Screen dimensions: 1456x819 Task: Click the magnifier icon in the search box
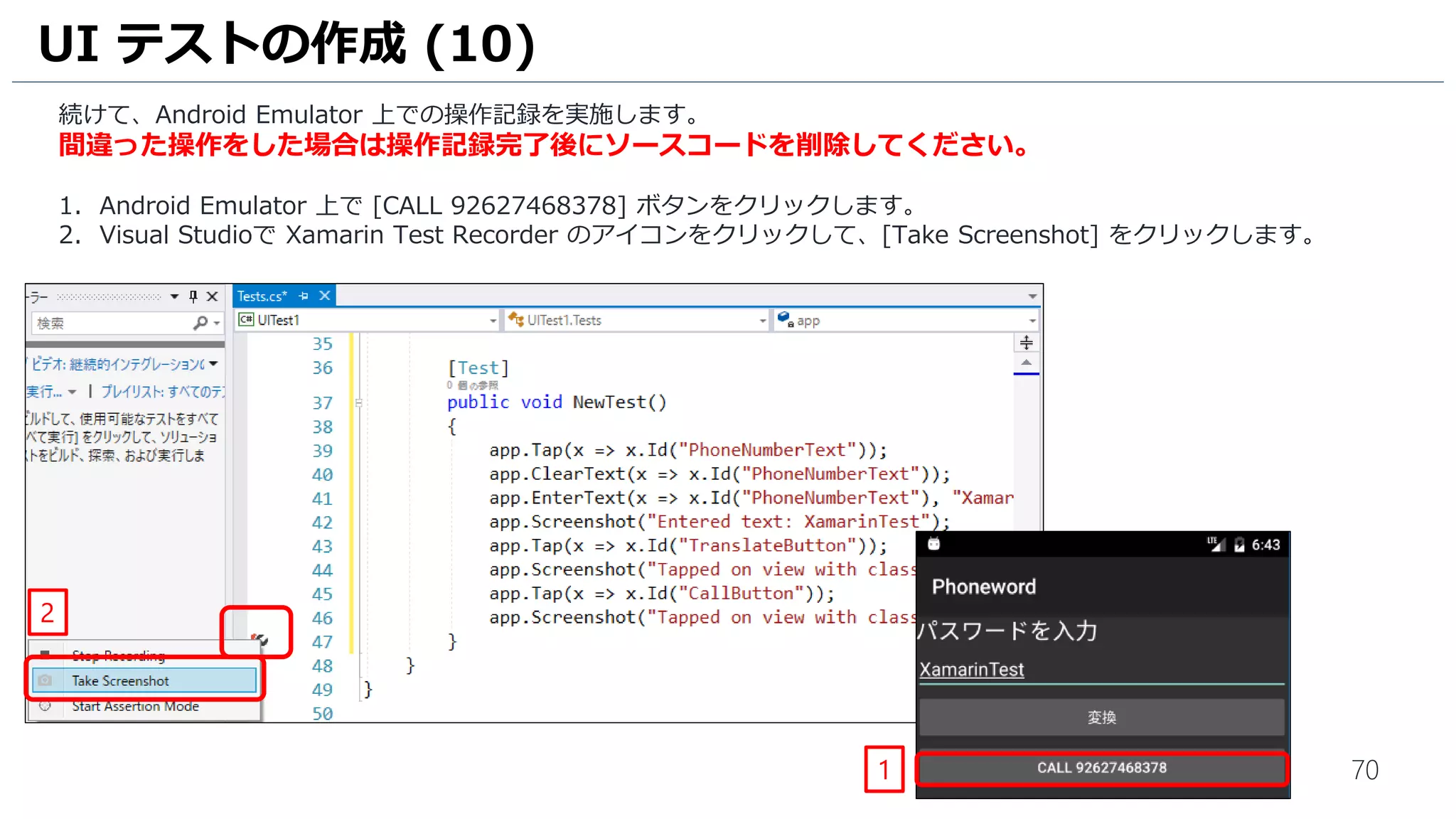click(x=200, y=323)
